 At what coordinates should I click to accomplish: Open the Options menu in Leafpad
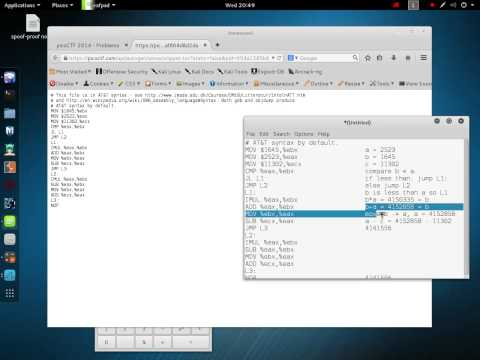click(x=304, y=134)
